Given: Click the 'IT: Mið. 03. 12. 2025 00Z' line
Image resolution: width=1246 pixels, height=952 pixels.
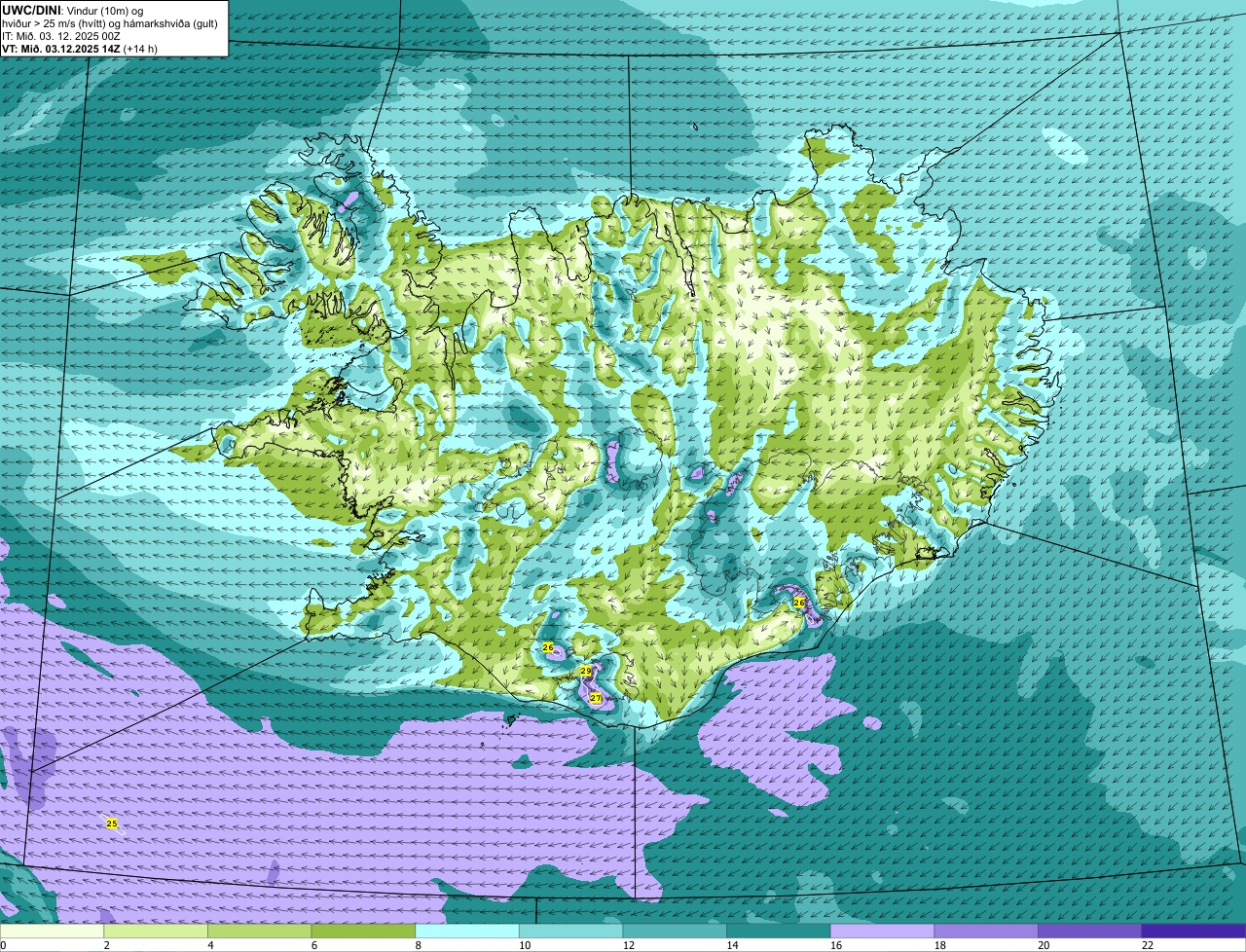Looking at the screenshot, I should click(60, 36).
